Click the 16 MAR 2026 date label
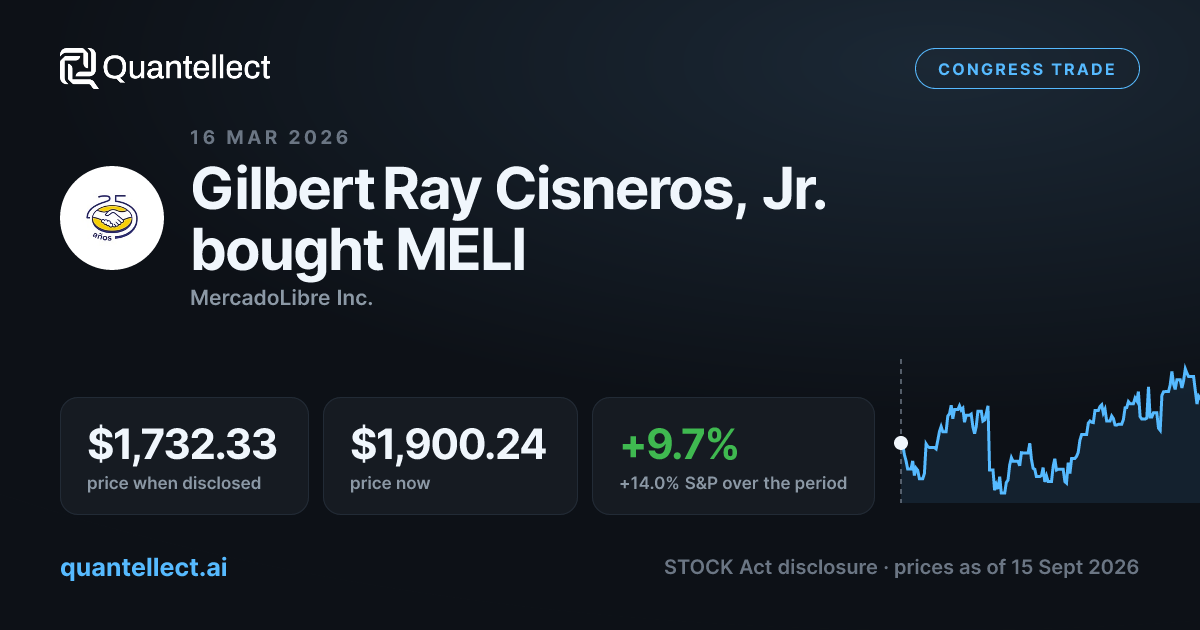The image size is (1200, 630). coord(270,137)
